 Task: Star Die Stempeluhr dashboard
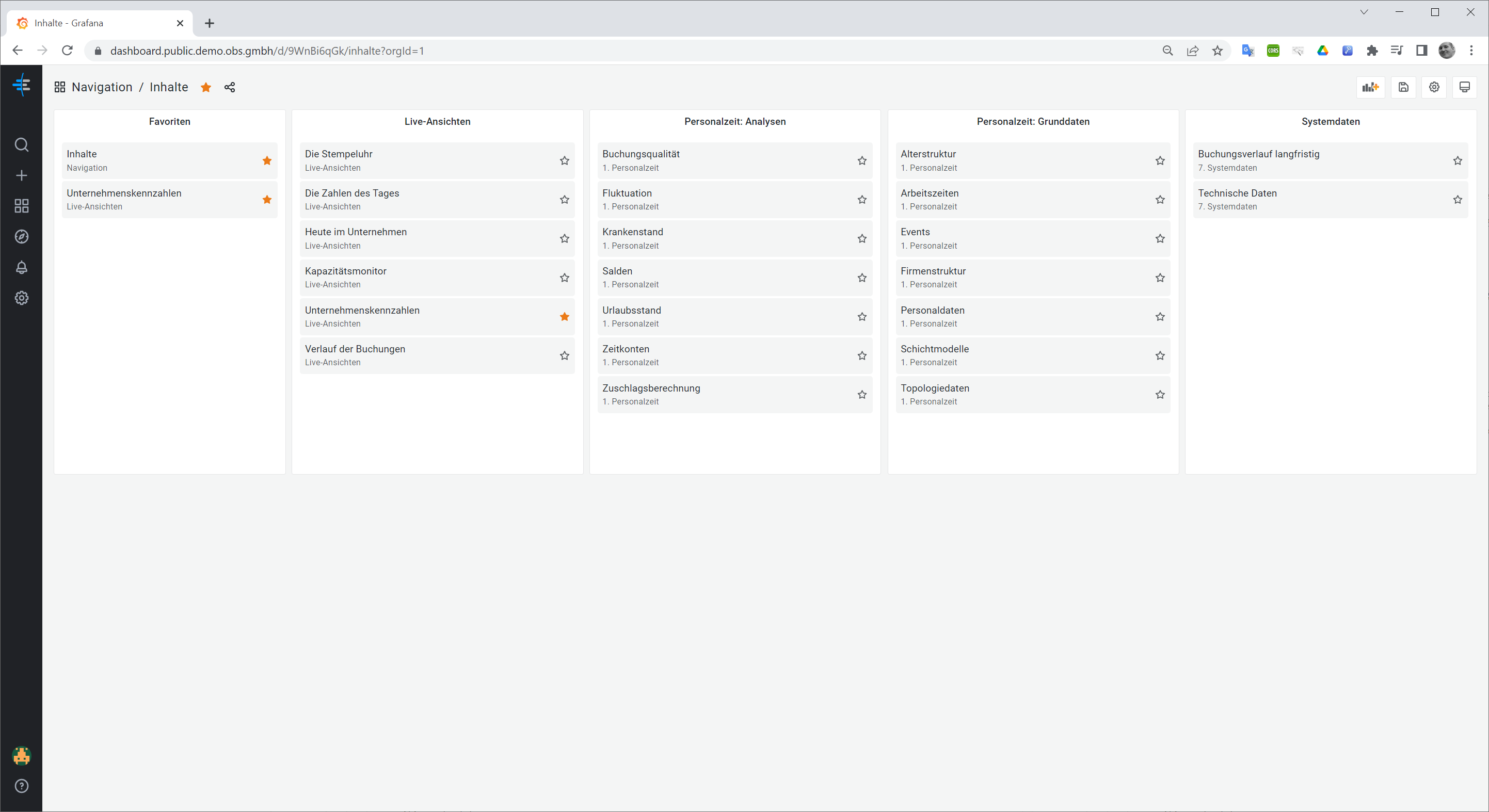(564, 160)
